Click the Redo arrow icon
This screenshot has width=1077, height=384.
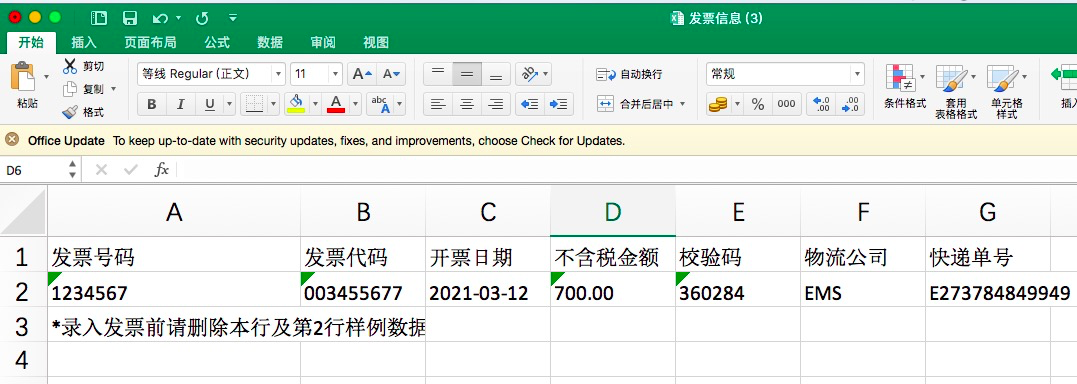pyautogui.click(x=202, y=19)
